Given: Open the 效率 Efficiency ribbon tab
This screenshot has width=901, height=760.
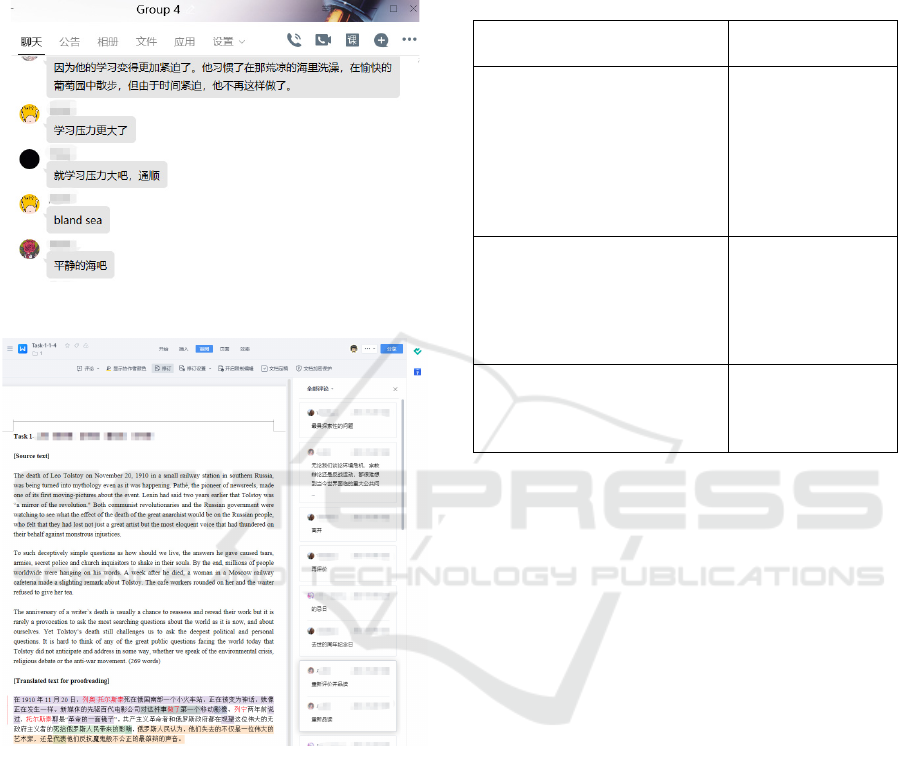Looking at the screenshot, I should coord(245,349).
